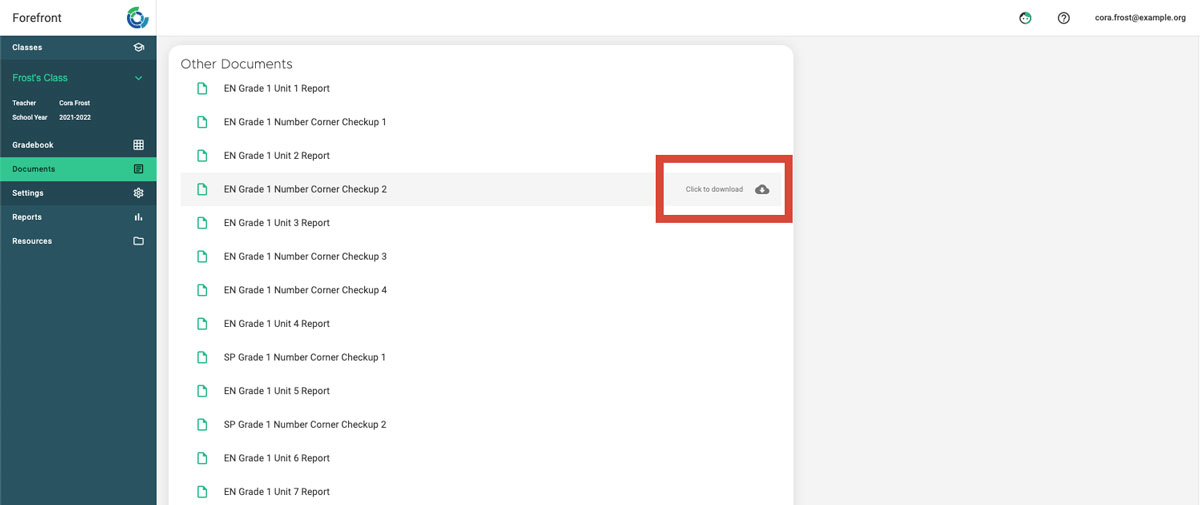
Task: Click file icon for EN Grade 1 Unit 7 Report
Action: [203, 492]
